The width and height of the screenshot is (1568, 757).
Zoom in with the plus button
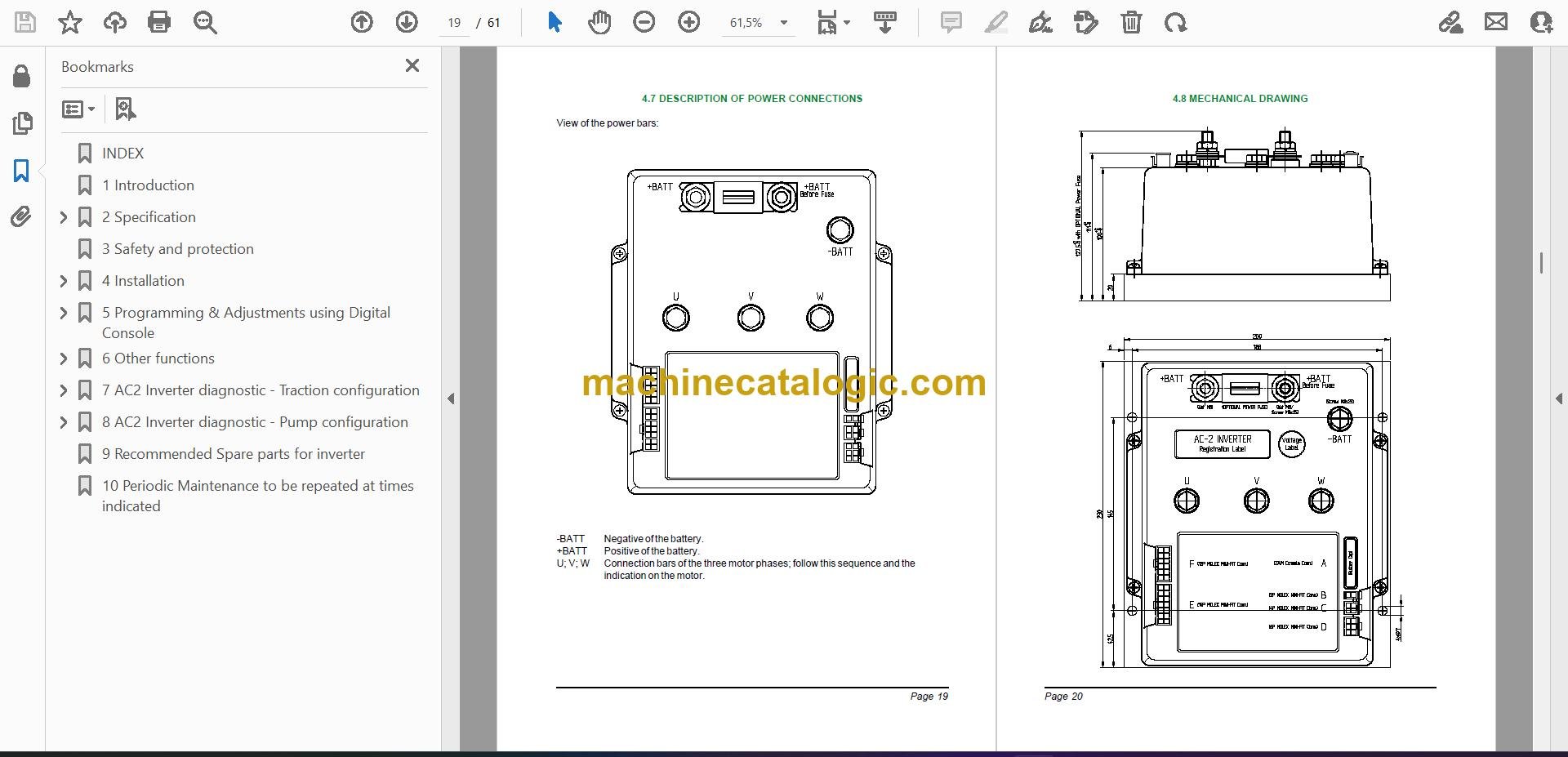point(689,23)
